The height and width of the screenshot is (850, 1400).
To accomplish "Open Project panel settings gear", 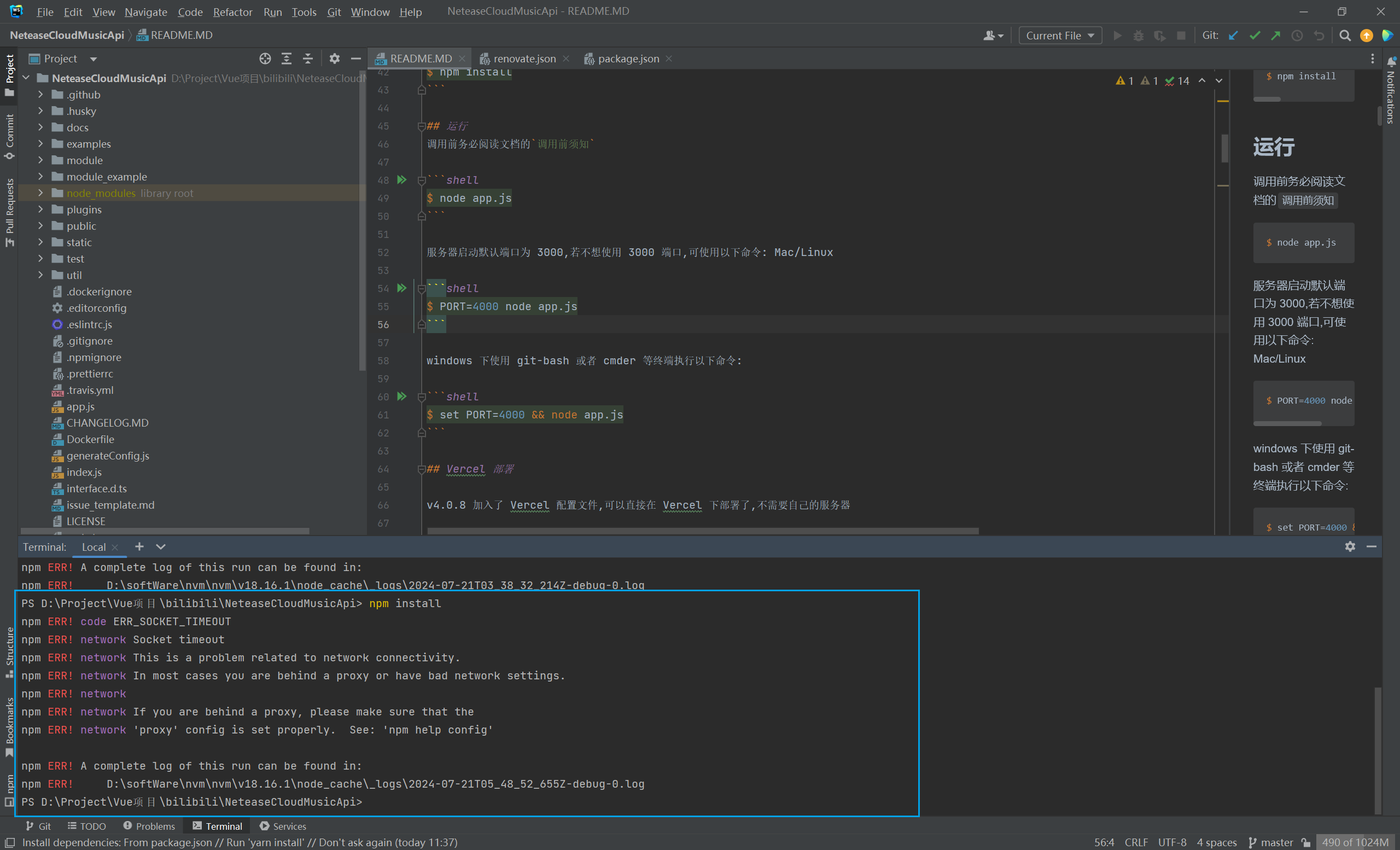I will (x=334, y=59).
